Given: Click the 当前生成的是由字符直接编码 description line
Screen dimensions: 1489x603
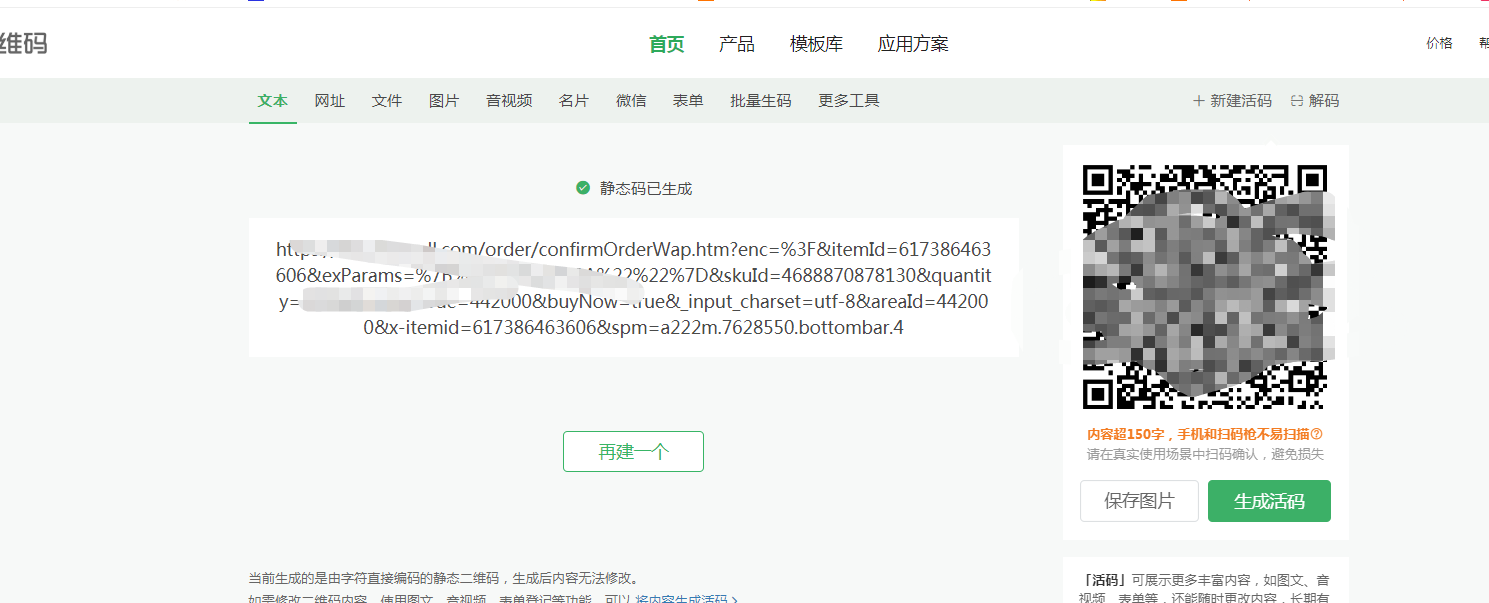Looking at the screenshot, I should (443, 578).
